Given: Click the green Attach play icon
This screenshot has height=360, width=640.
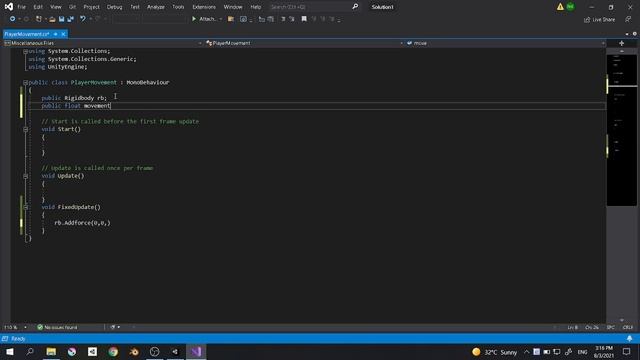Looking at the screenshot, I should point(194,19).
